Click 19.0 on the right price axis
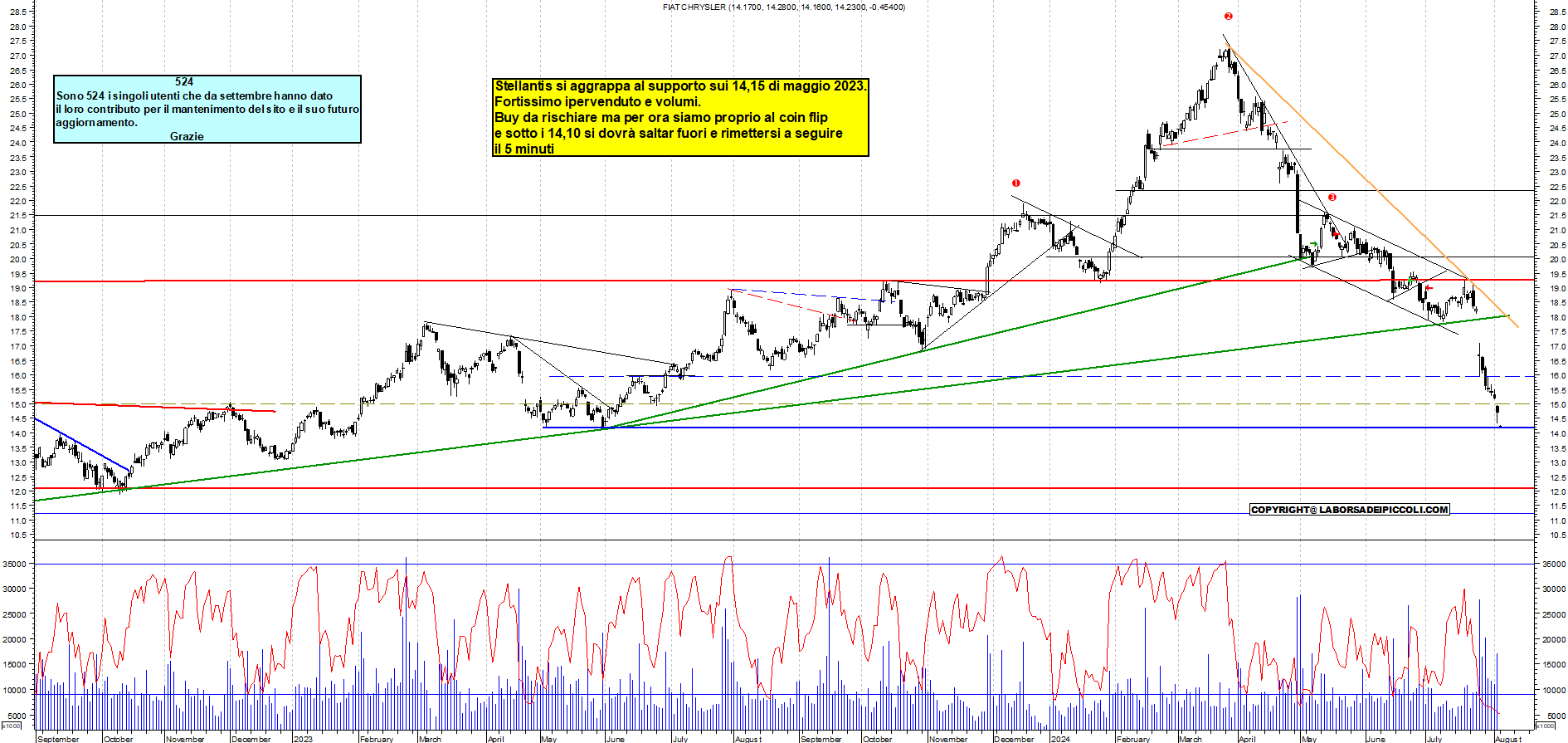 (x=1556, y=288)
